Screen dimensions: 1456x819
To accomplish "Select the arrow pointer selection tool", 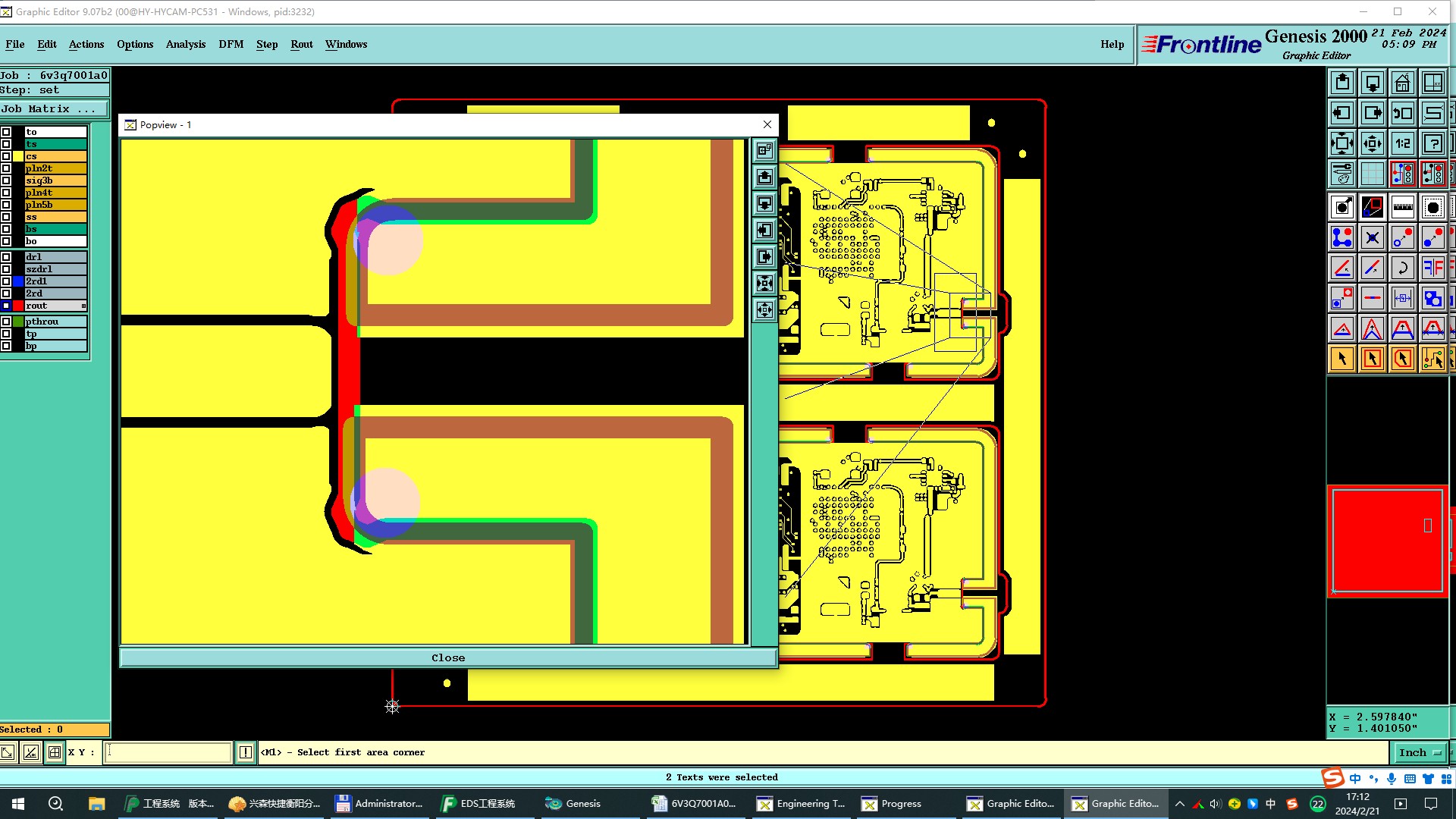I will click(x=1341, y=359).
